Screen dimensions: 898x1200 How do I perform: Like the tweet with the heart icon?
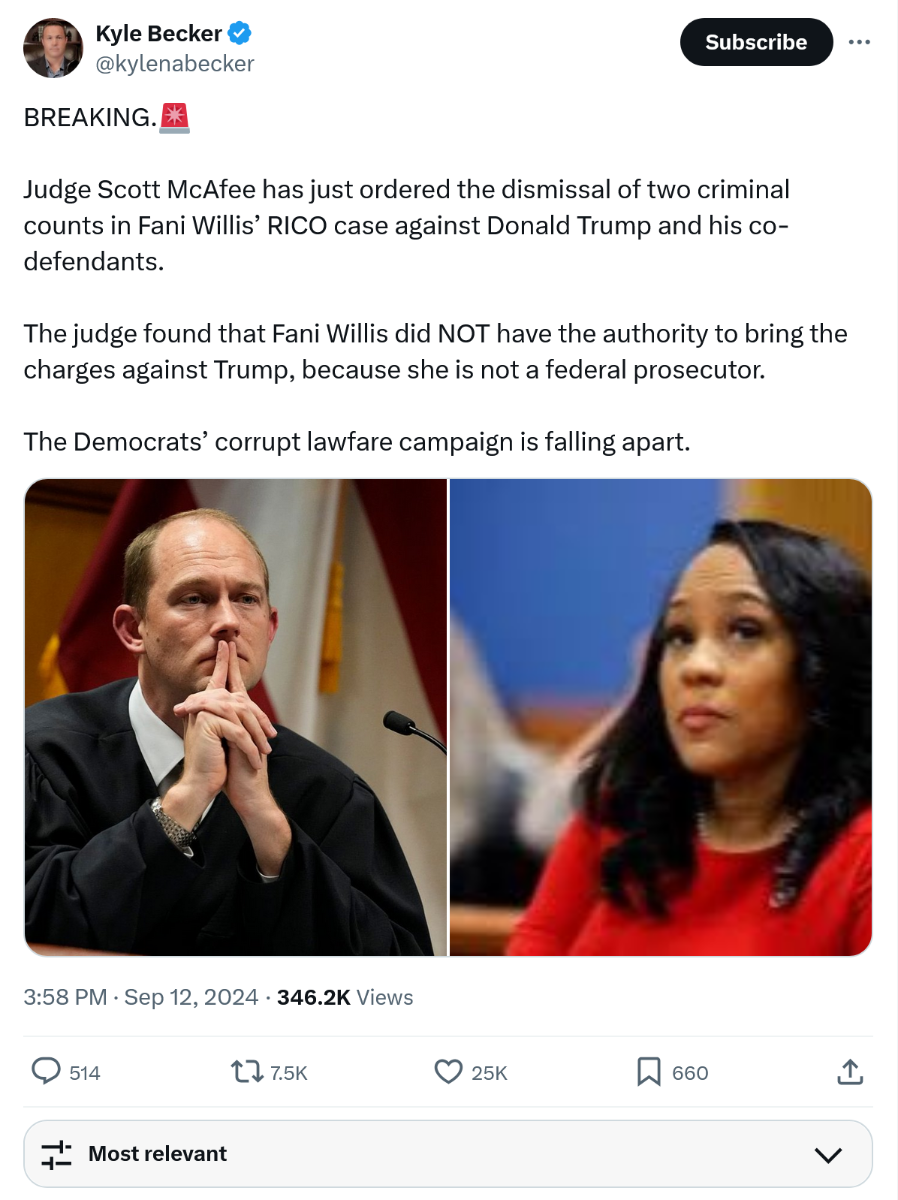point(447,1072)
